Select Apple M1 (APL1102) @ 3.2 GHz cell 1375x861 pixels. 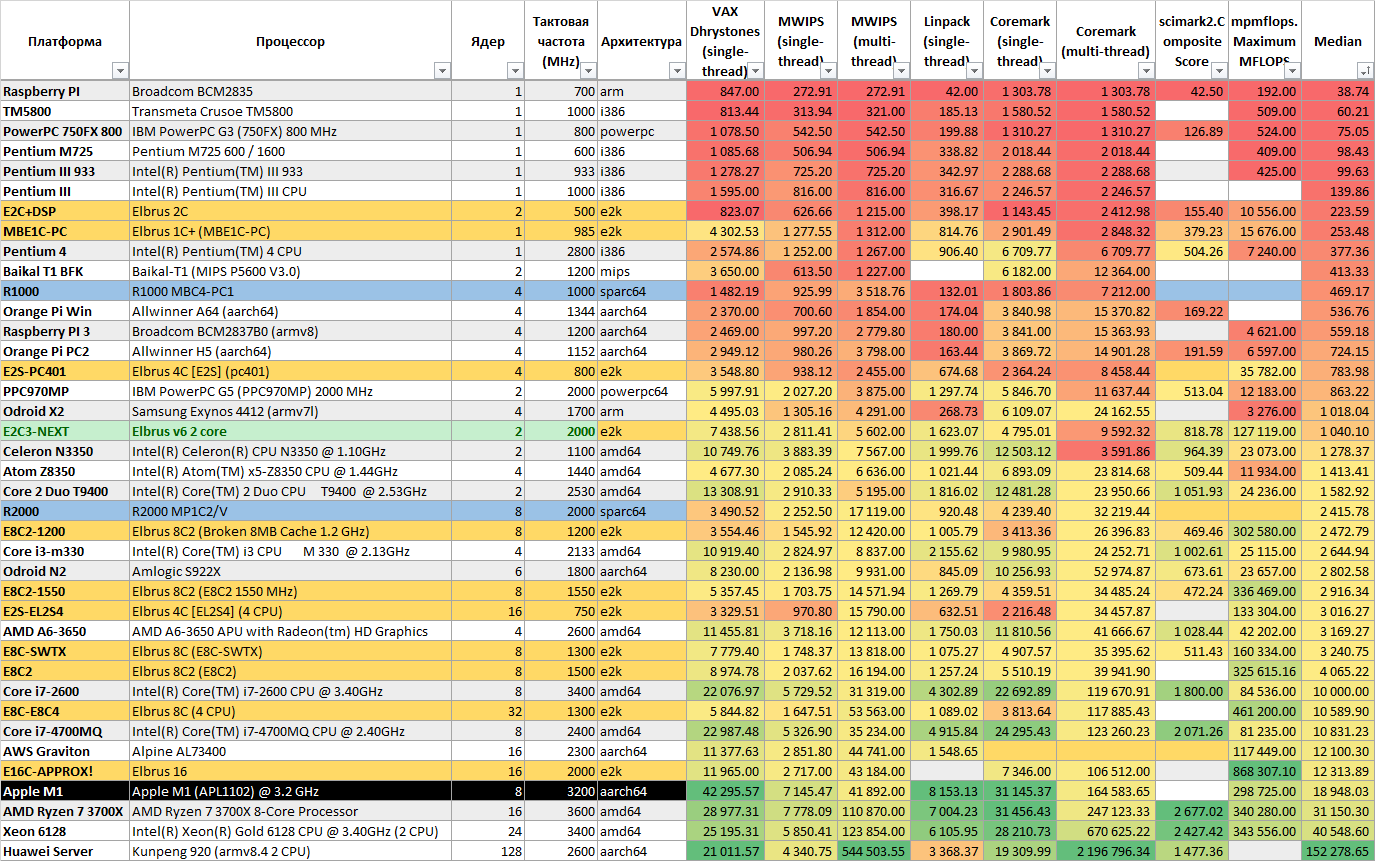(x=290, y=791)
